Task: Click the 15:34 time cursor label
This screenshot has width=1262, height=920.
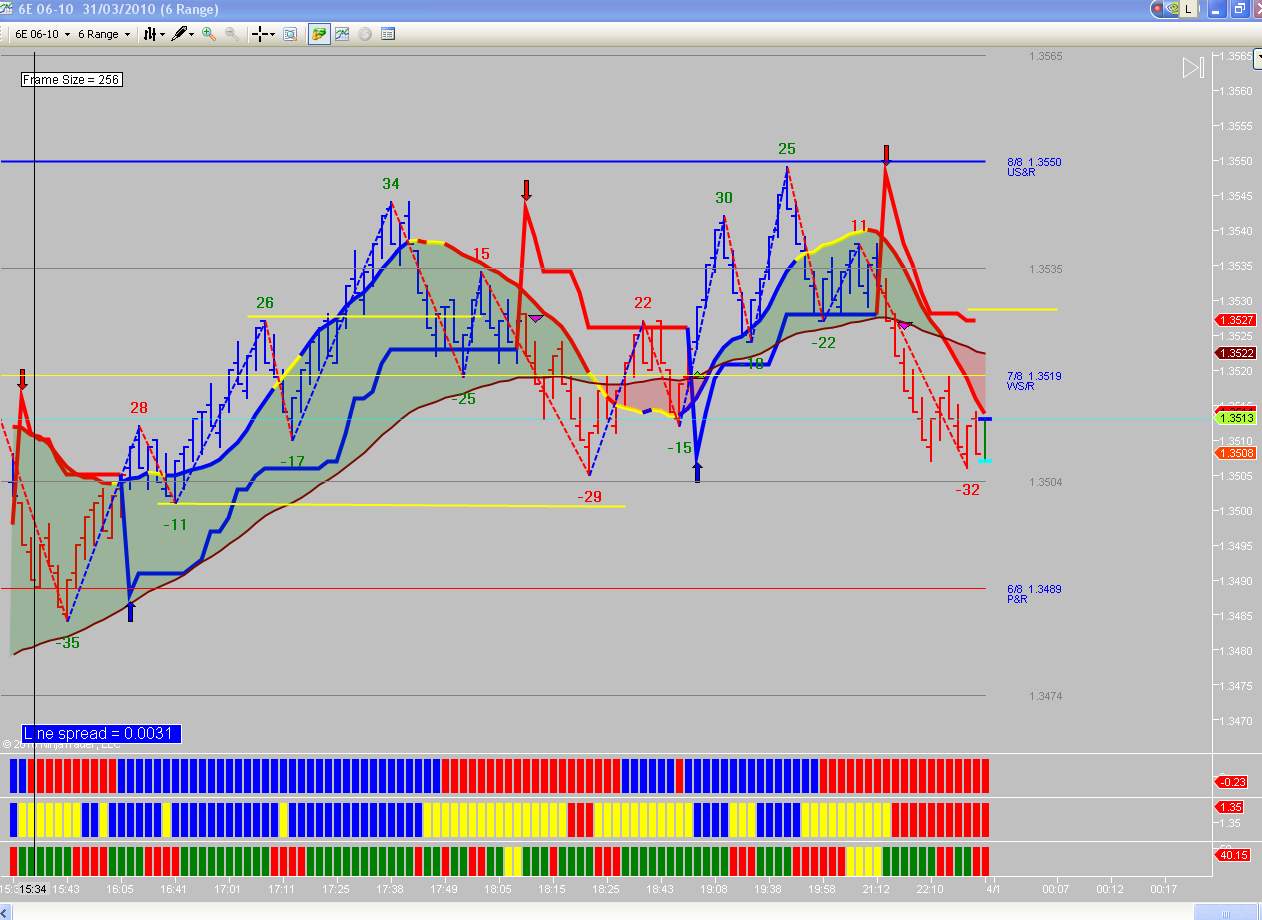Action: (33, 888)
